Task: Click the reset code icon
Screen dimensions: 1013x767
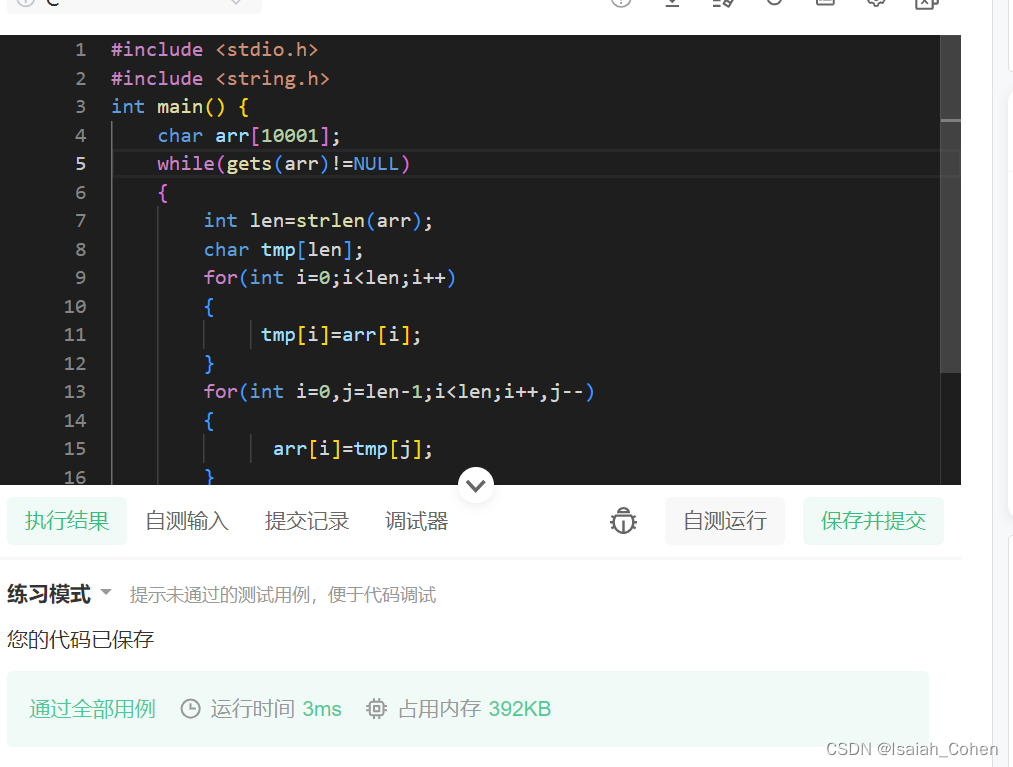Action: [775, 5]
